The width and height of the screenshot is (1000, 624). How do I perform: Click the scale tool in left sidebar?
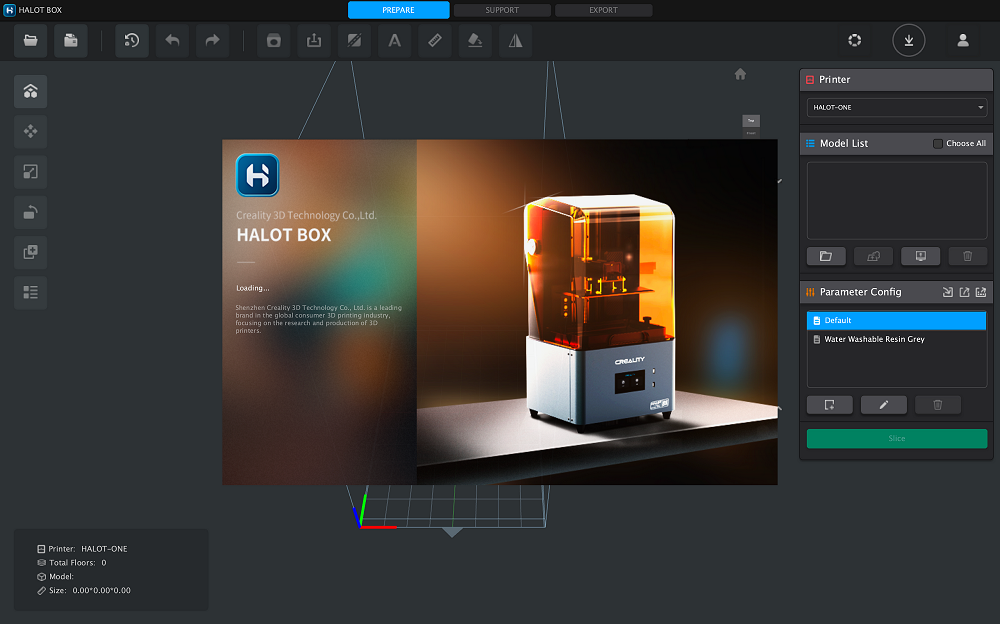point(30,172)
